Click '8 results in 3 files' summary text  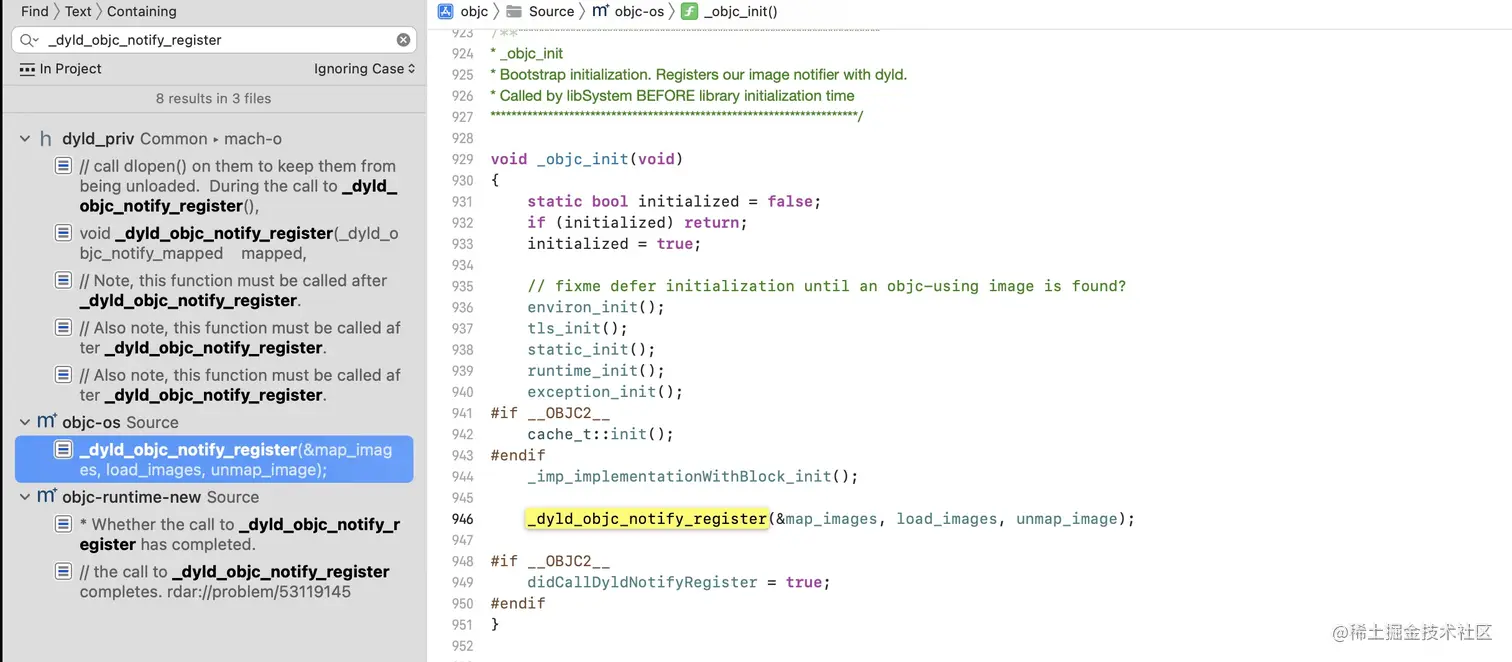tap(213, 98)
